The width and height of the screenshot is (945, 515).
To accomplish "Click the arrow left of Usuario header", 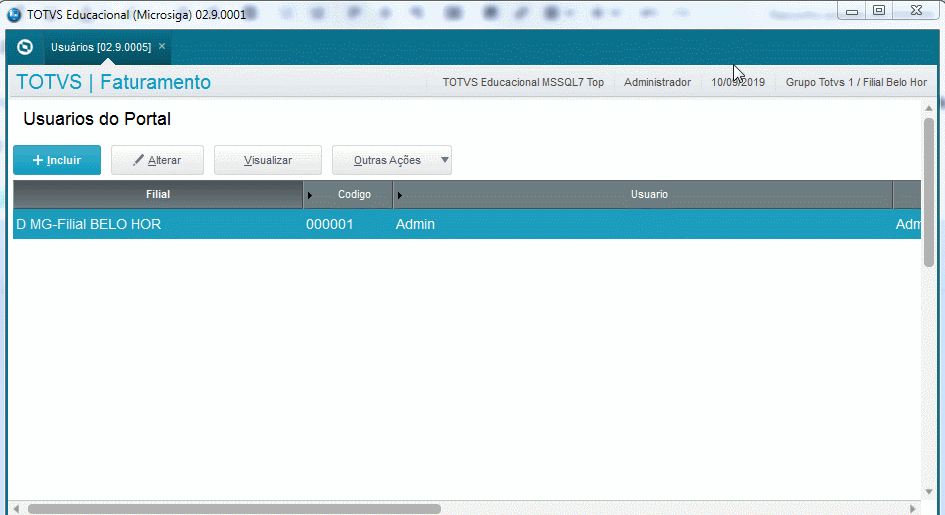I will tap(400, 195).
